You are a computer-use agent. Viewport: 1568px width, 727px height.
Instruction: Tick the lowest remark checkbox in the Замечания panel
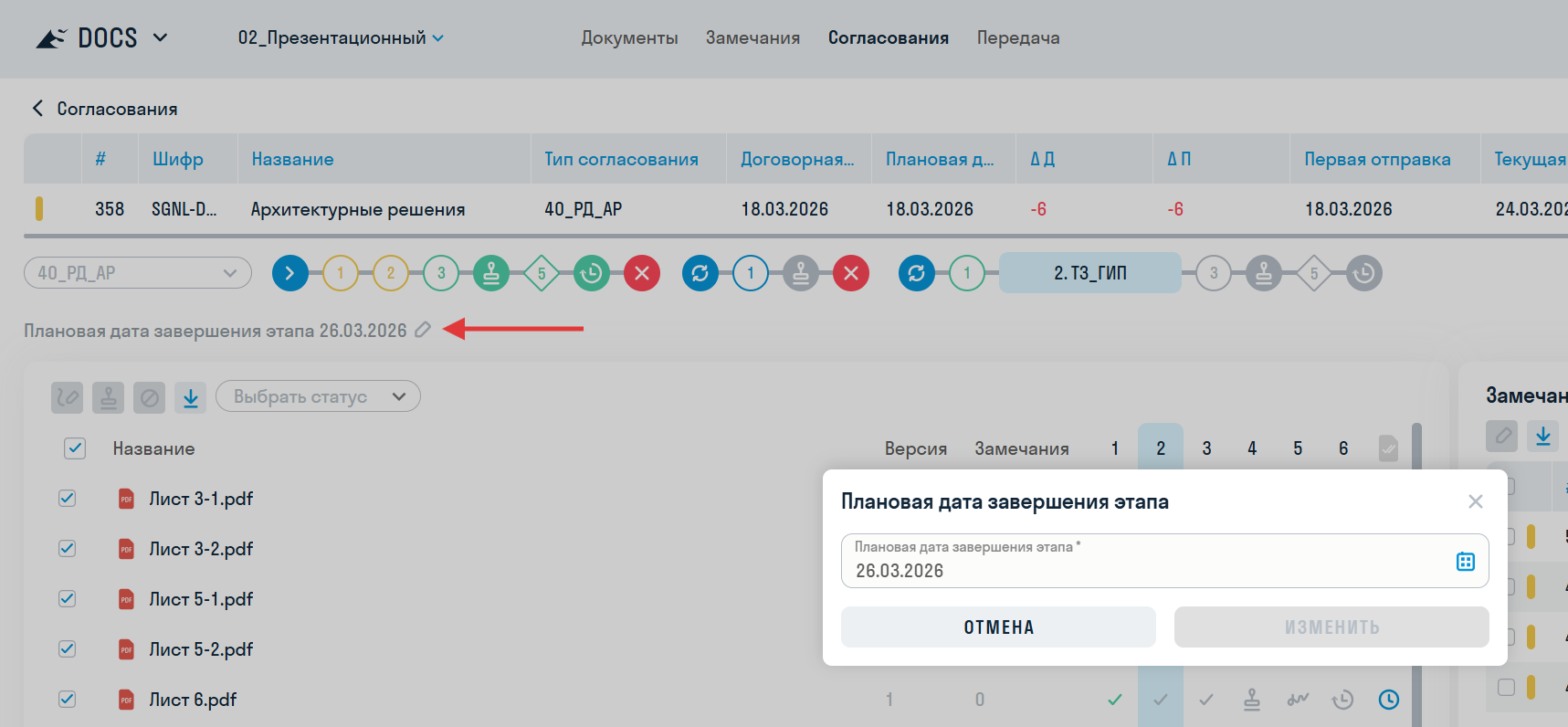click(x=1507, y=687)
